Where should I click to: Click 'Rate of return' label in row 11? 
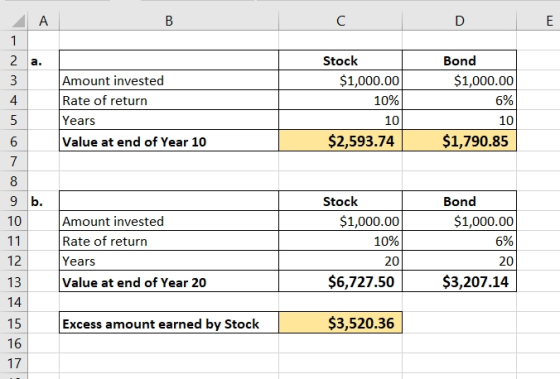pos(105,241)
